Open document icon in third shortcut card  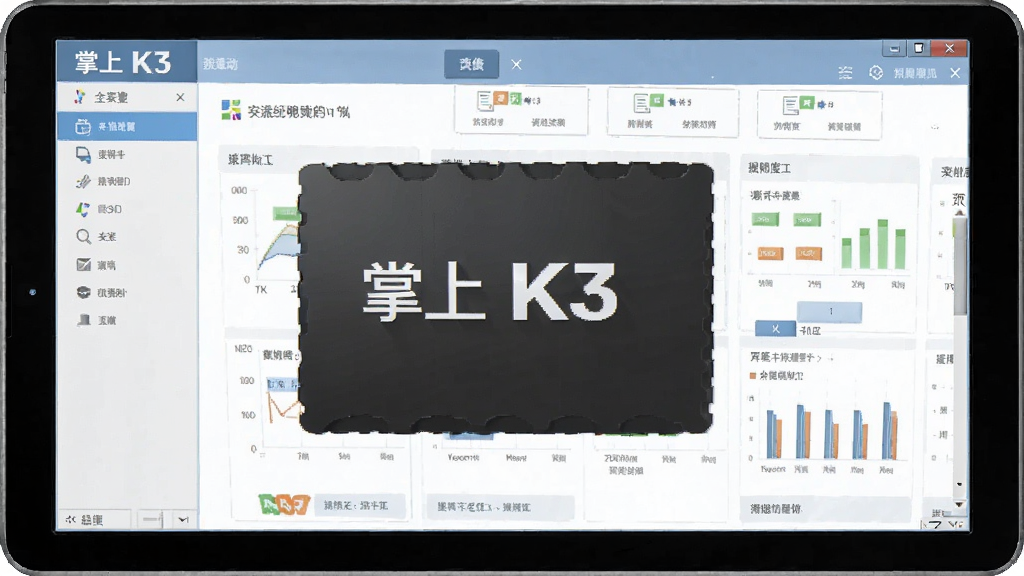pyautogui.click(x=790, y=105)
